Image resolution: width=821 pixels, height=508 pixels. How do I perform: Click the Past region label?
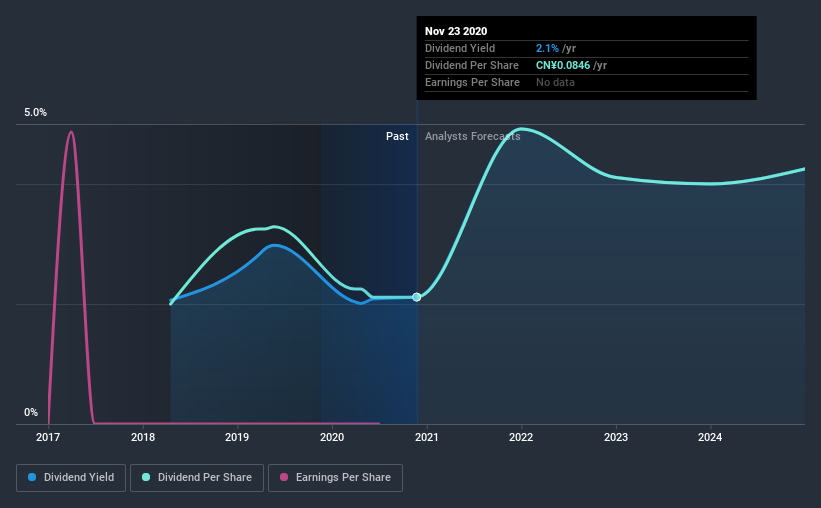tap(397, 136)
